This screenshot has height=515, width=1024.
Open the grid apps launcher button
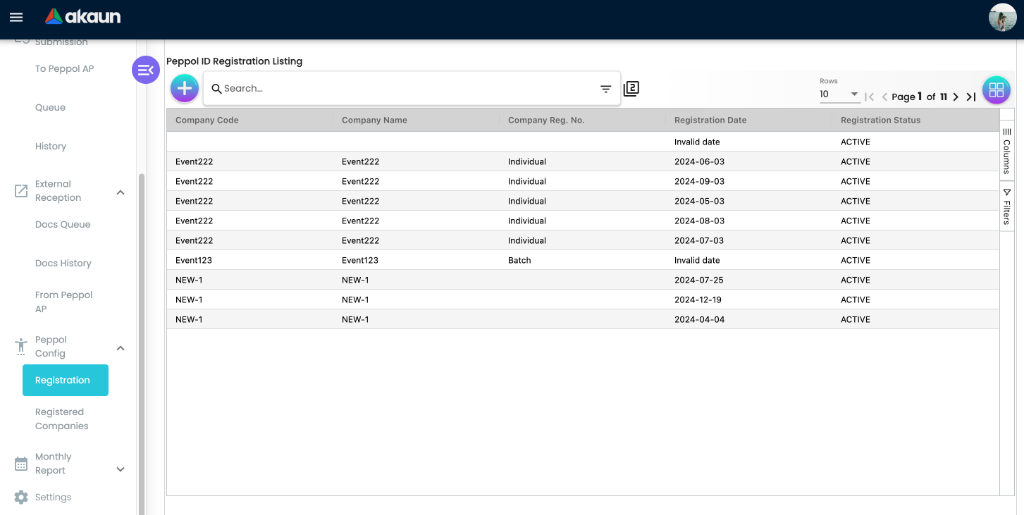996,90
